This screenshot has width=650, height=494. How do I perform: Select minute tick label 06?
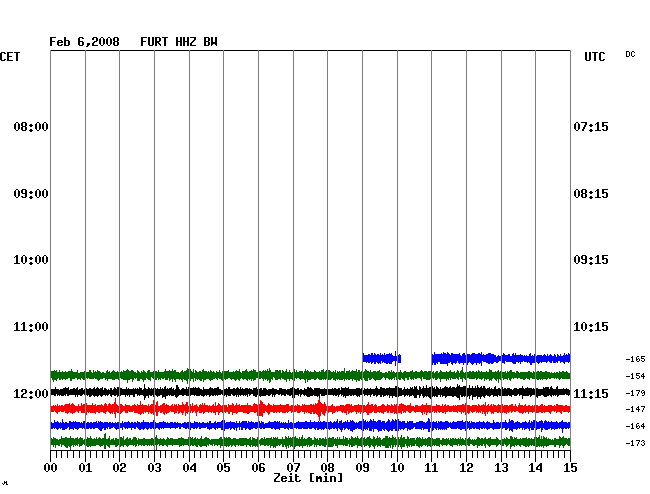tap(258, 468)
